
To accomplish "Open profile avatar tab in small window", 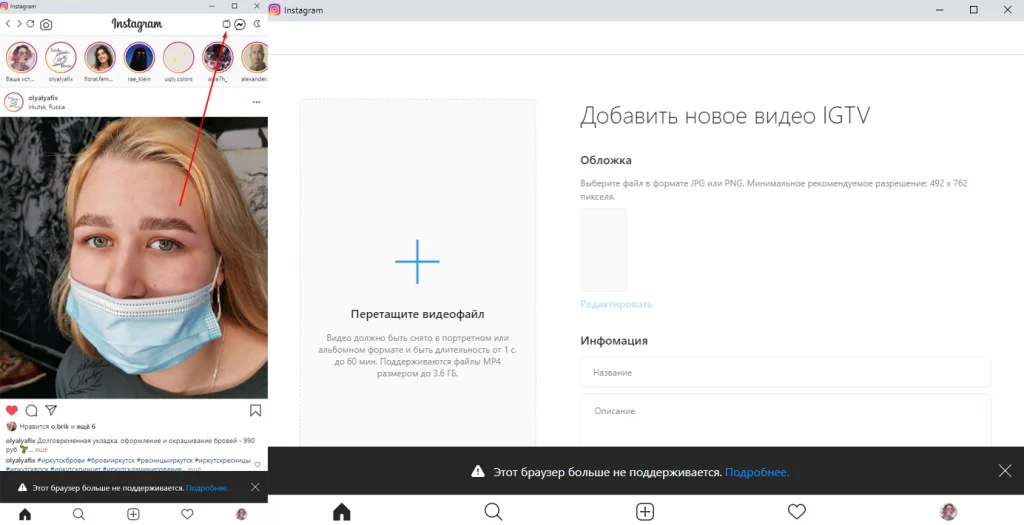I will tap(241, 515).
